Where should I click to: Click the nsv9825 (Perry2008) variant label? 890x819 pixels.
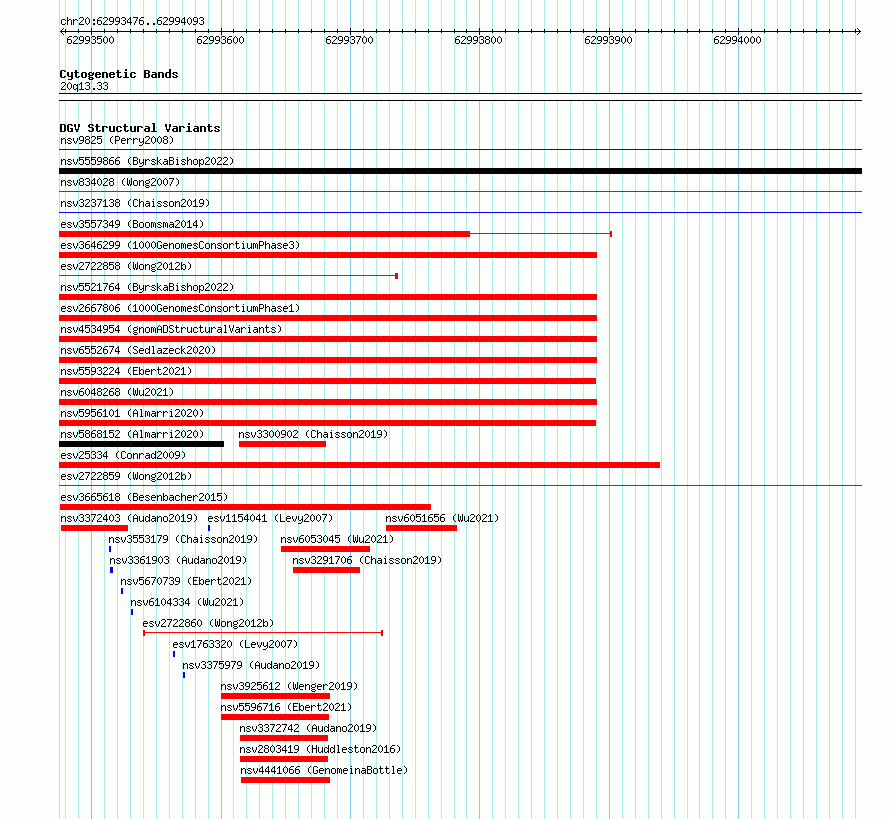(x=117, y=140)
